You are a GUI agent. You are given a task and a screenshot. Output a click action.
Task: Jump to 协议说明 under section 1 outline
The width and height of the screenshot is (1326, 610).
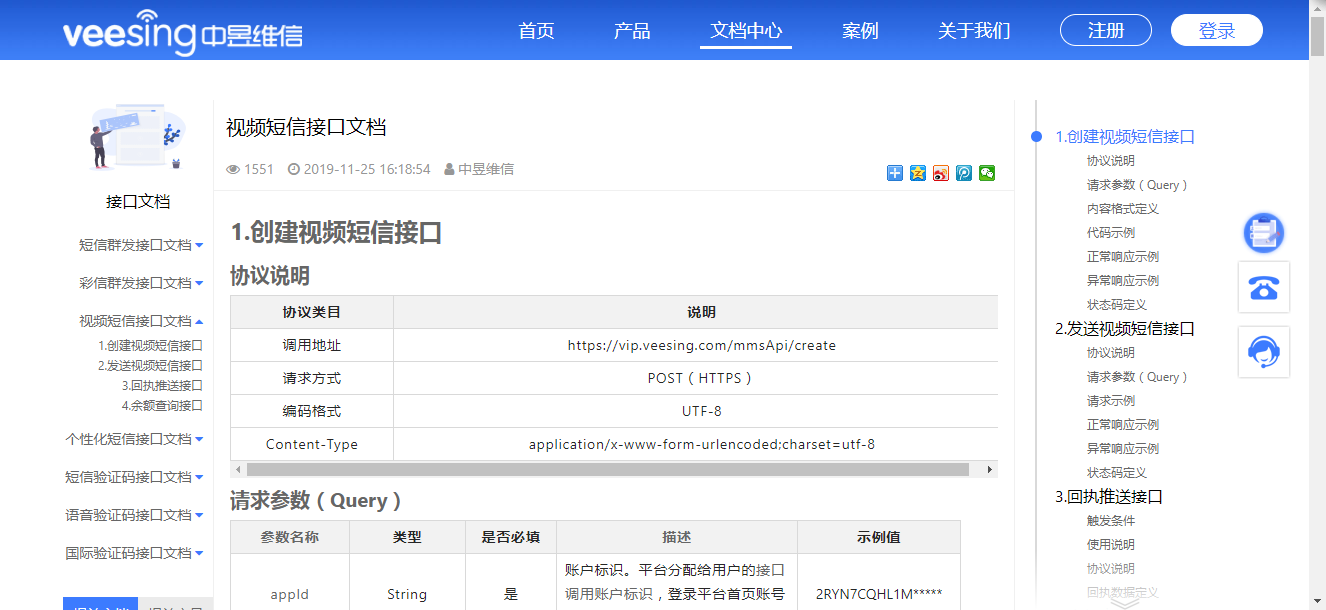click(1111, 161)
